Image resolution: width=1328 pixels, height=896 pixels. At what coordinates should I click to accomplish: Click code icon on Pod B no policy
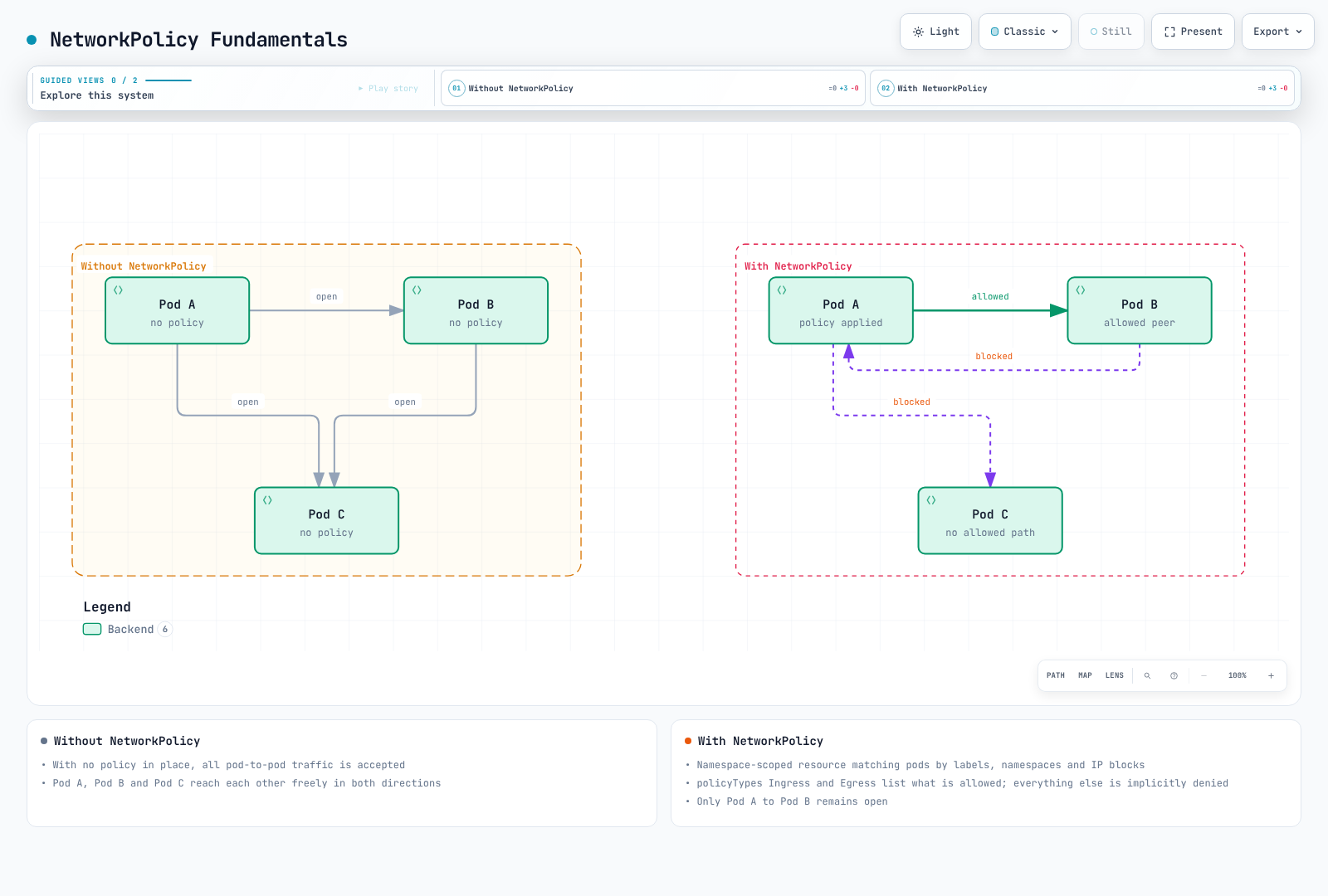pos(417,290)
